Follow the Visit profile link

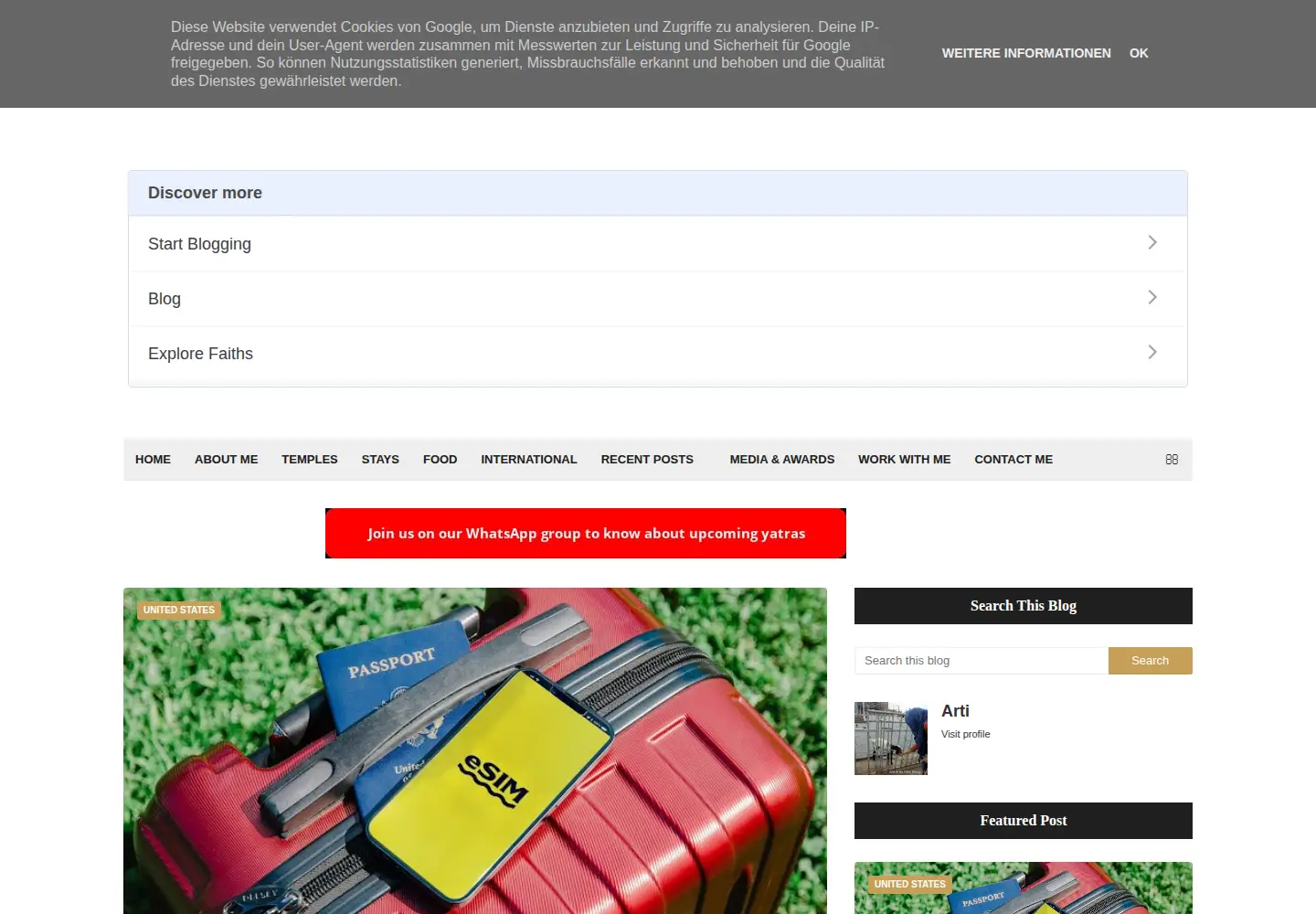(x=965, y=734)
